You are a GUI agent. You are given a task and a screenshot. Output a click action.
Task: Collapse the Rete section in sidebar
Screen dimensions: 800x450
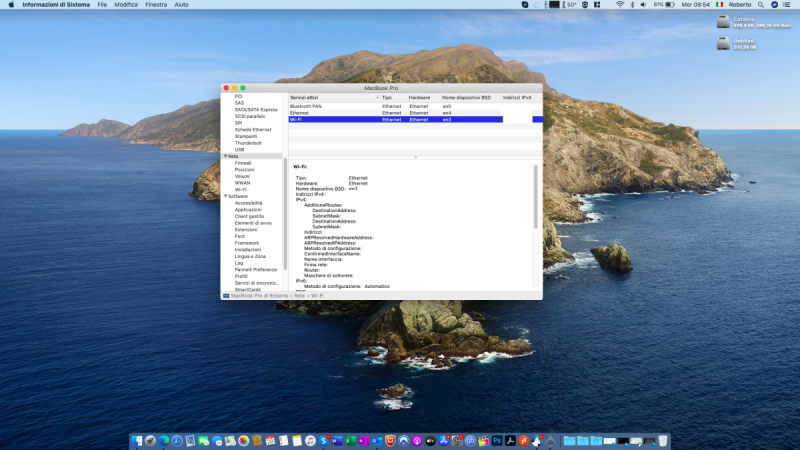225,156
